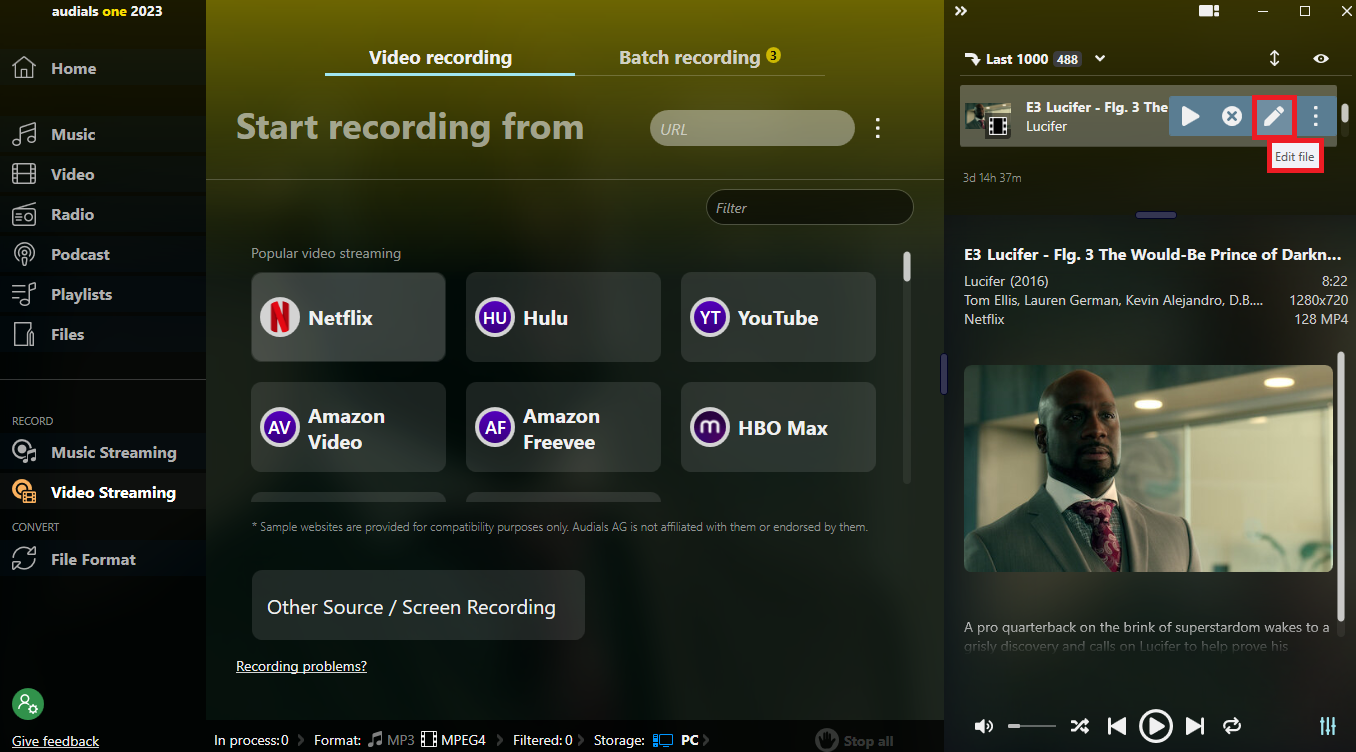Skip to previous track
Screen dimensions: 1356x752
(x=1117, y=726)
